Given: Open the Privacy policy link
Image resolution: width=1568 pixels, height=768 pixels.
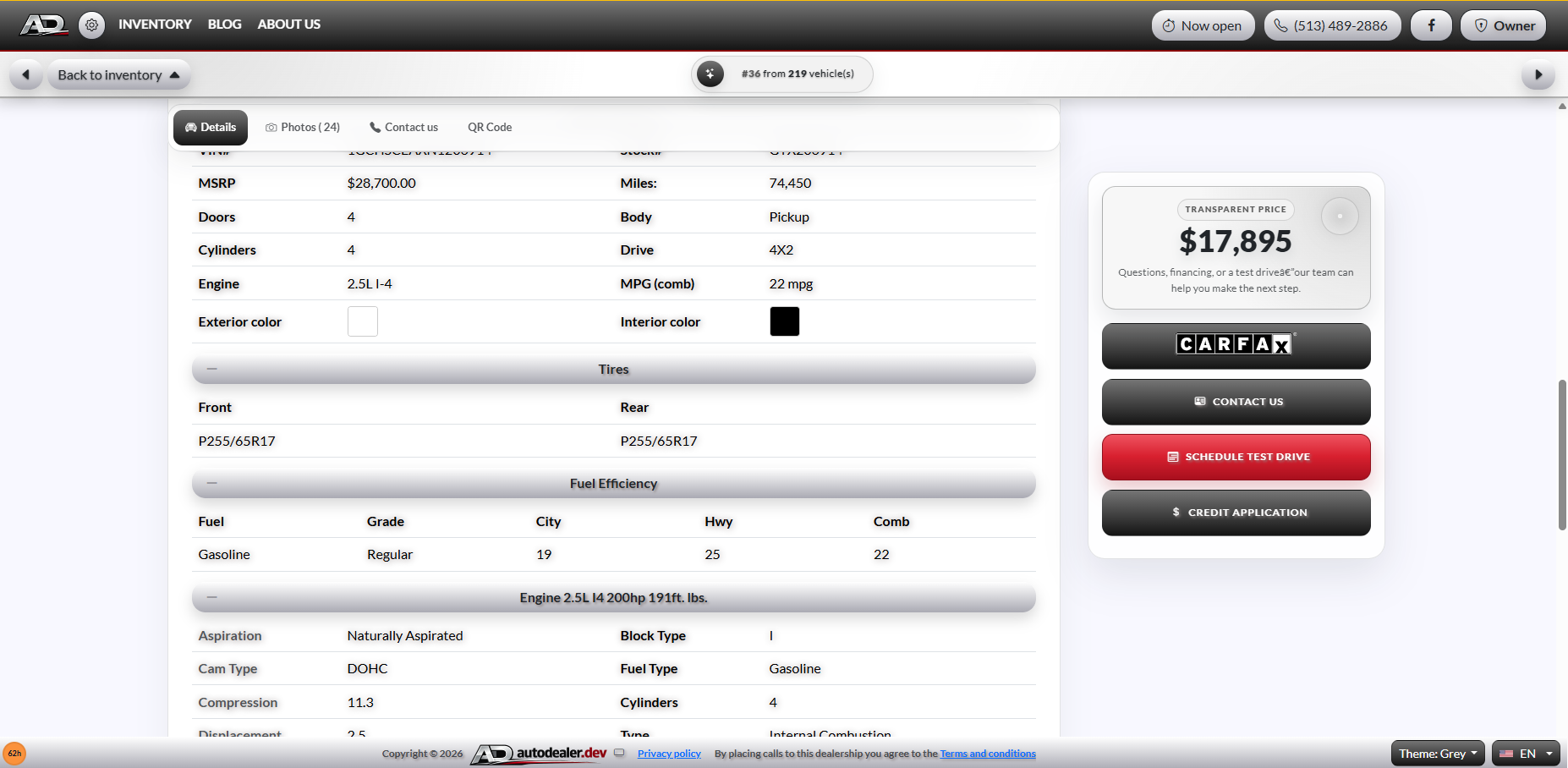Looking at the screenshot, I should coord(669,754).
